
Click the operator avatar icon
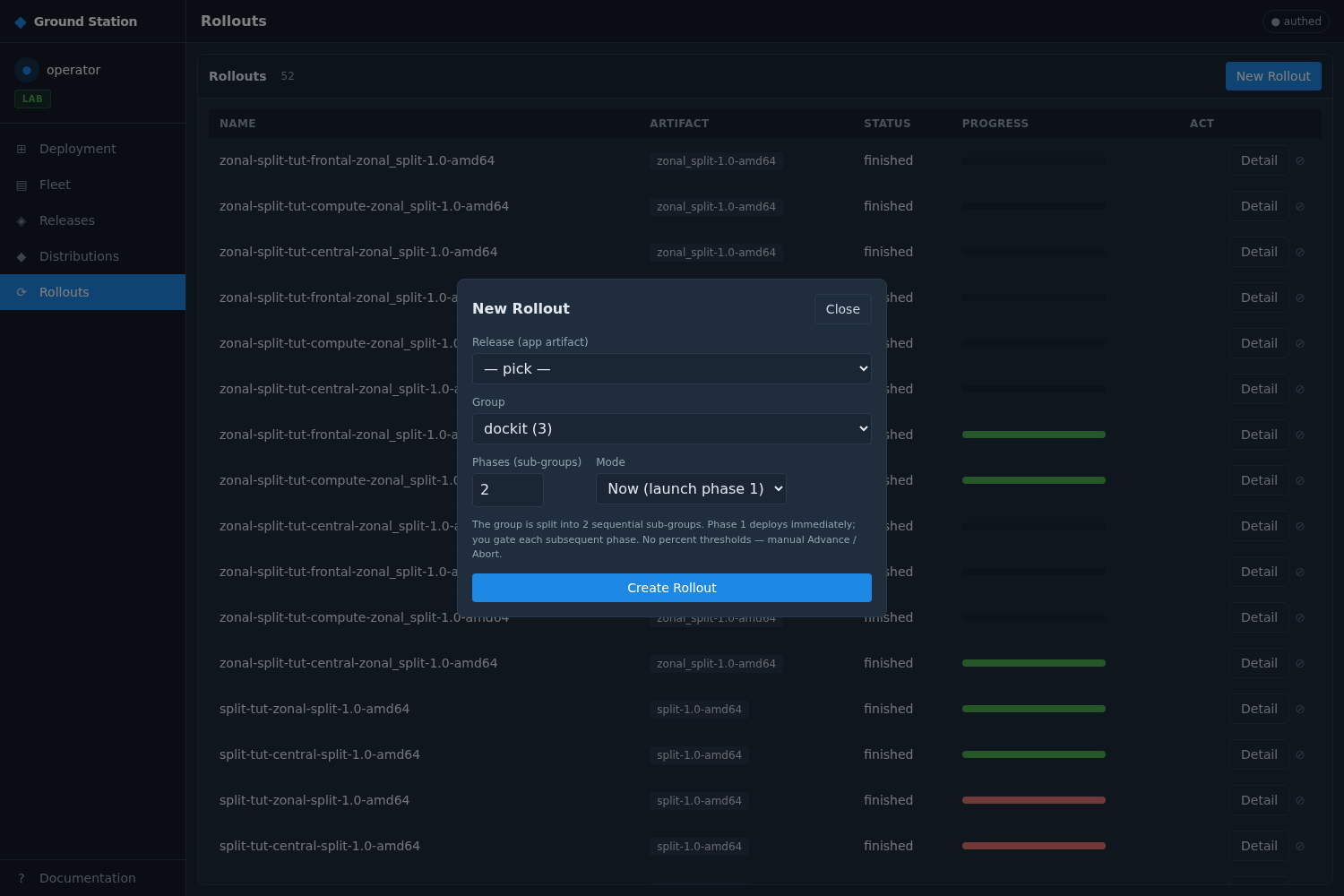click(27, 70)
